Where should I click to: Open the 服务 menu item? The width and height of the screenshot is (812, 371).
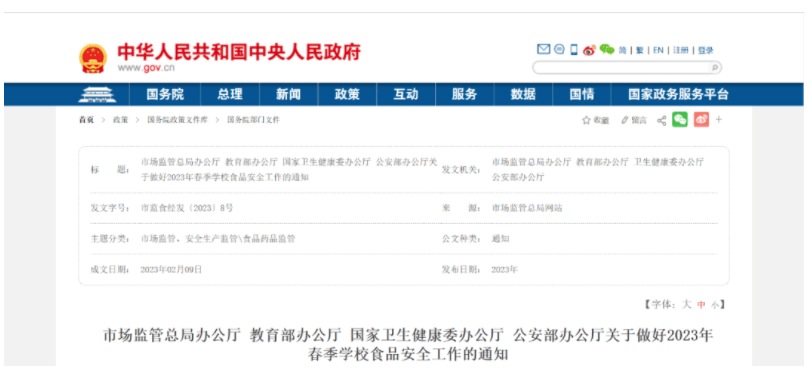tap(464, 94)
